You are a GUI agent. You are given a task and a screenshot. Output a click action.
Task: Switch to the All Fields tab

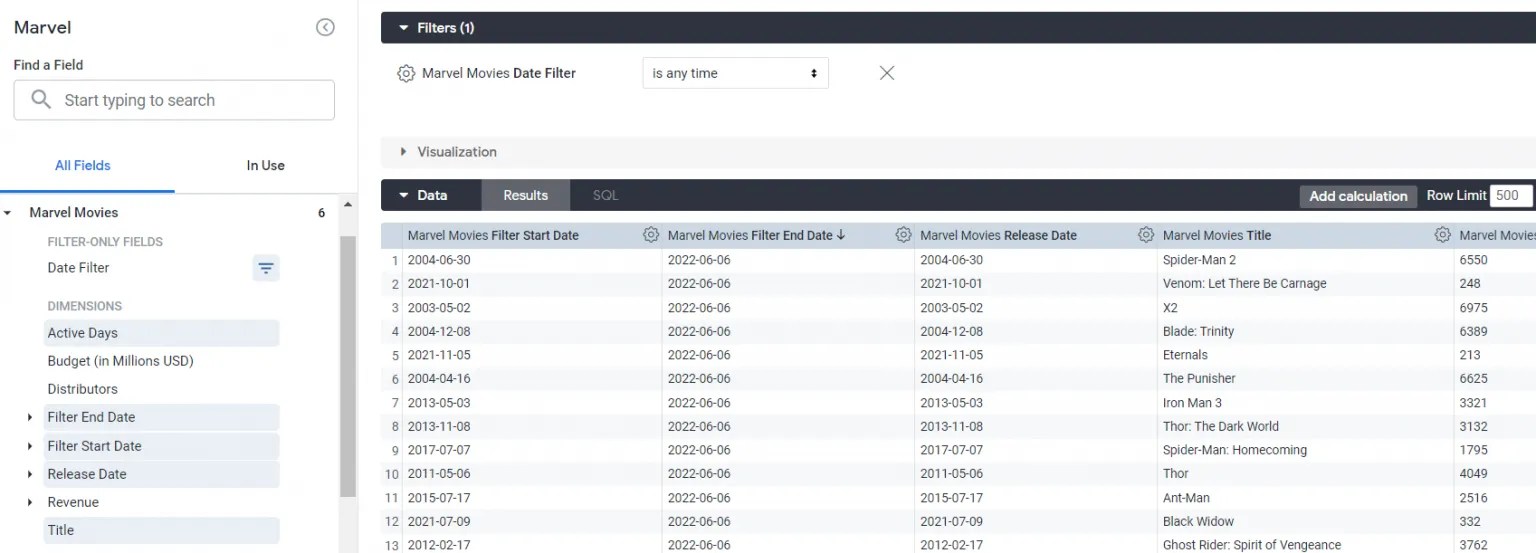click(83, 166)
